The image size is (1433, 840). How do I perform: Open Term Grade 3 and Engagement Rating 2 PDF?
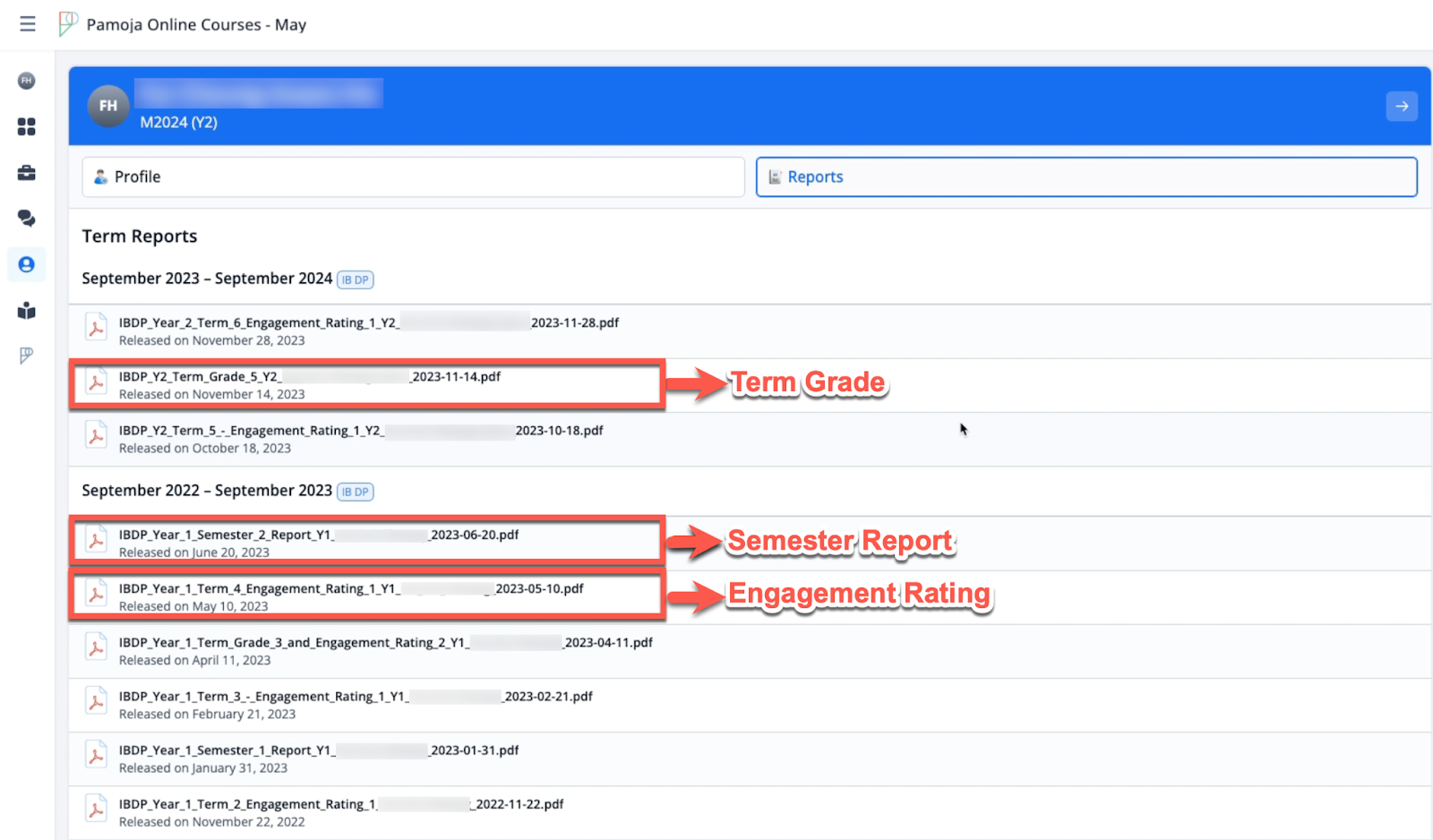[x=385, y=643]
